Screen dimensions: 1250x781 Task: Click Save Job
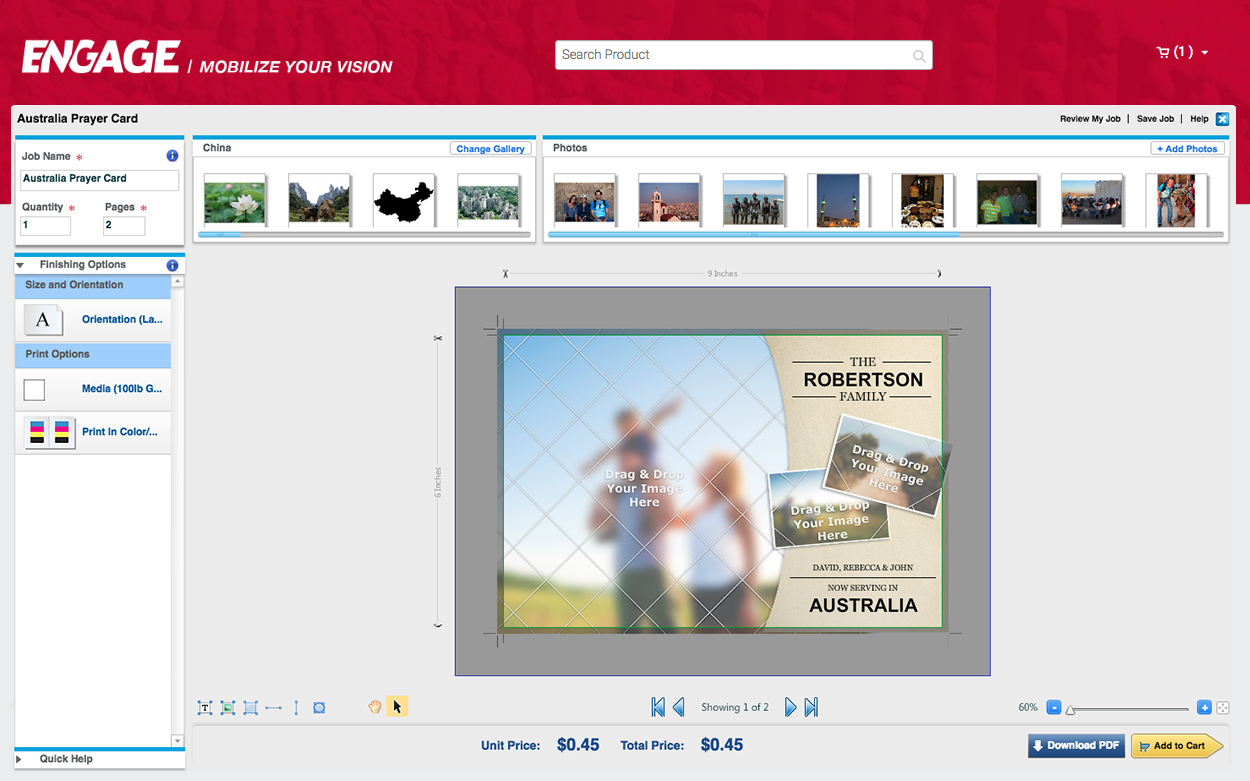[x=1155, y=119]
